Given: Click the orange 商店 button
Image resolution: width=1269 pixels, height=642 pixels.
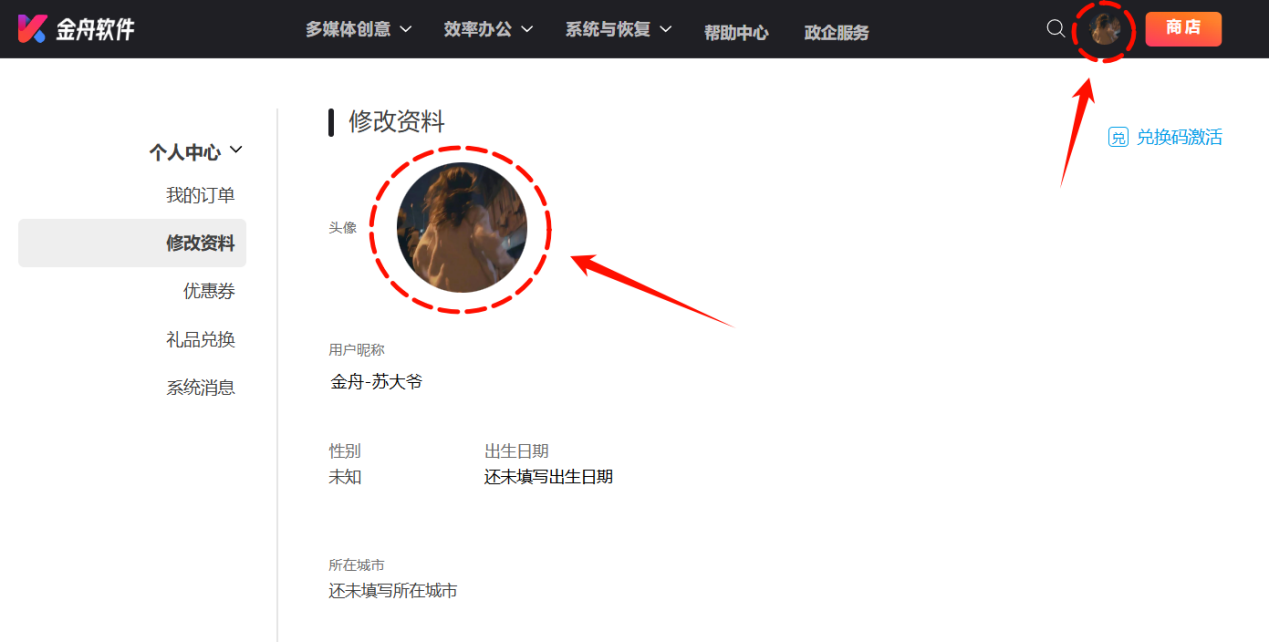Looking at the screenshot, I should coord(1183,29).
